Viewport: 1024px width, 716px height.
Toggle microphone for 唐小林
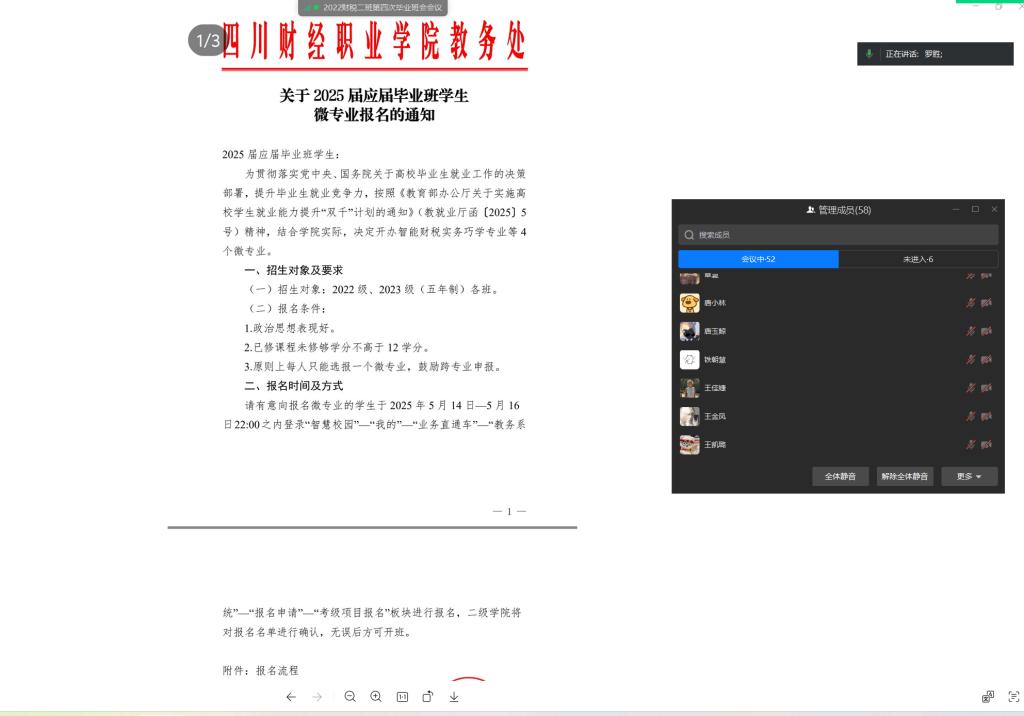point(970,303)
